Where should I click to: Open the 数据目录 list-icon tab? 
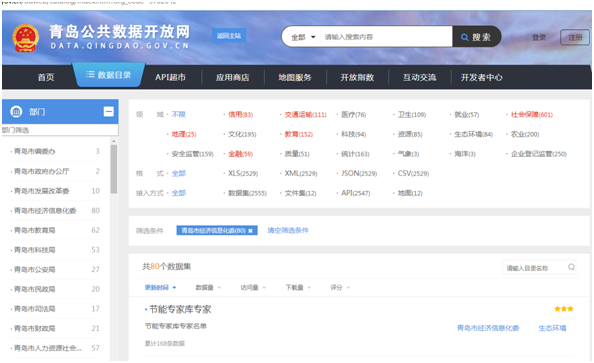pyautogui.click(x=108, y=75)
